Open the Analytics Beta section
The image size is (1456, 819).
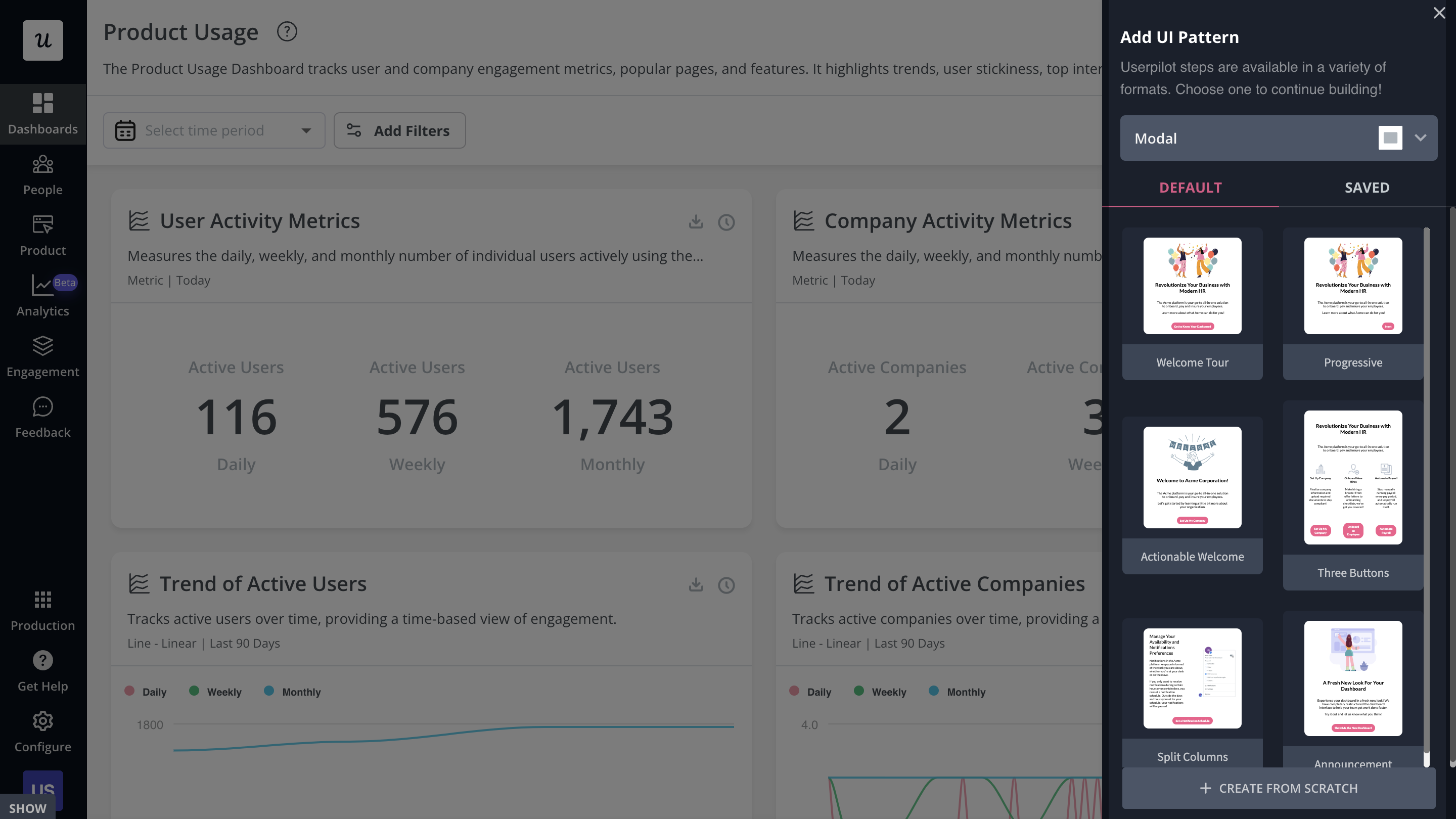pyautogui.click(x=42, y=295)
